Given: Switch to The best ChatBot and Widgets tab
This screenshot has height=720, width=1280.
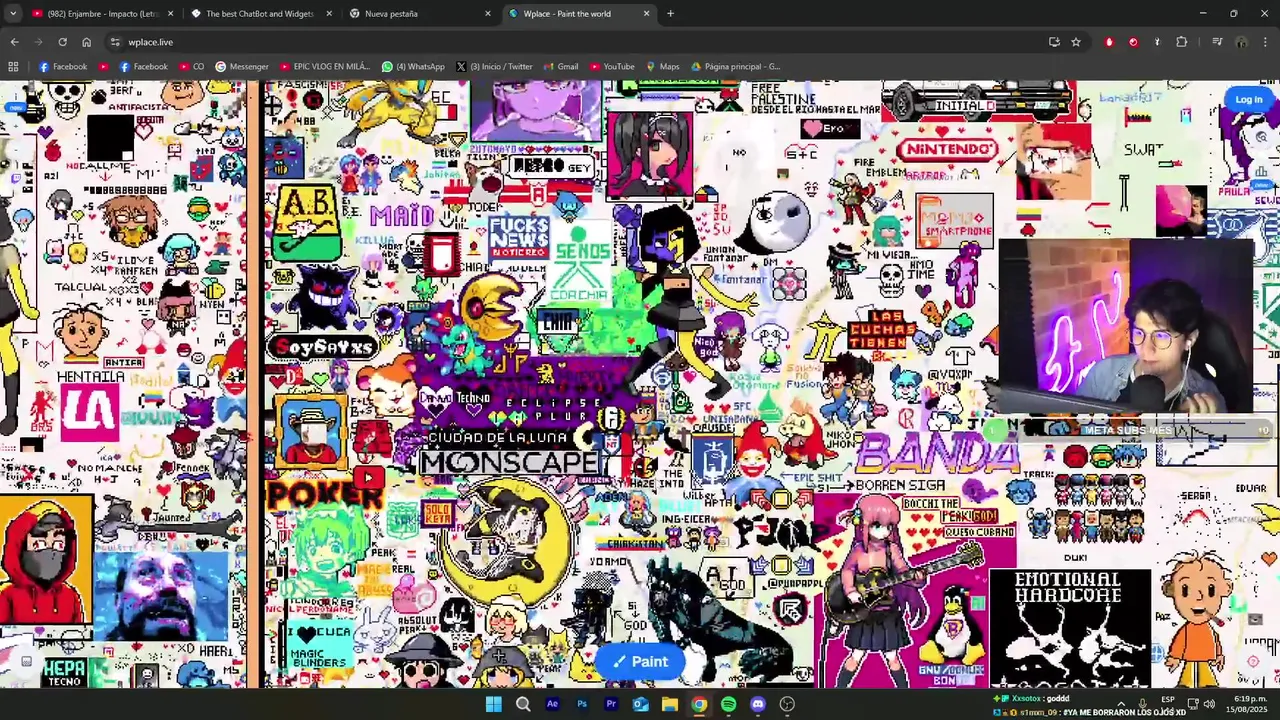Looking at the screenshot, I should (260, 14).
